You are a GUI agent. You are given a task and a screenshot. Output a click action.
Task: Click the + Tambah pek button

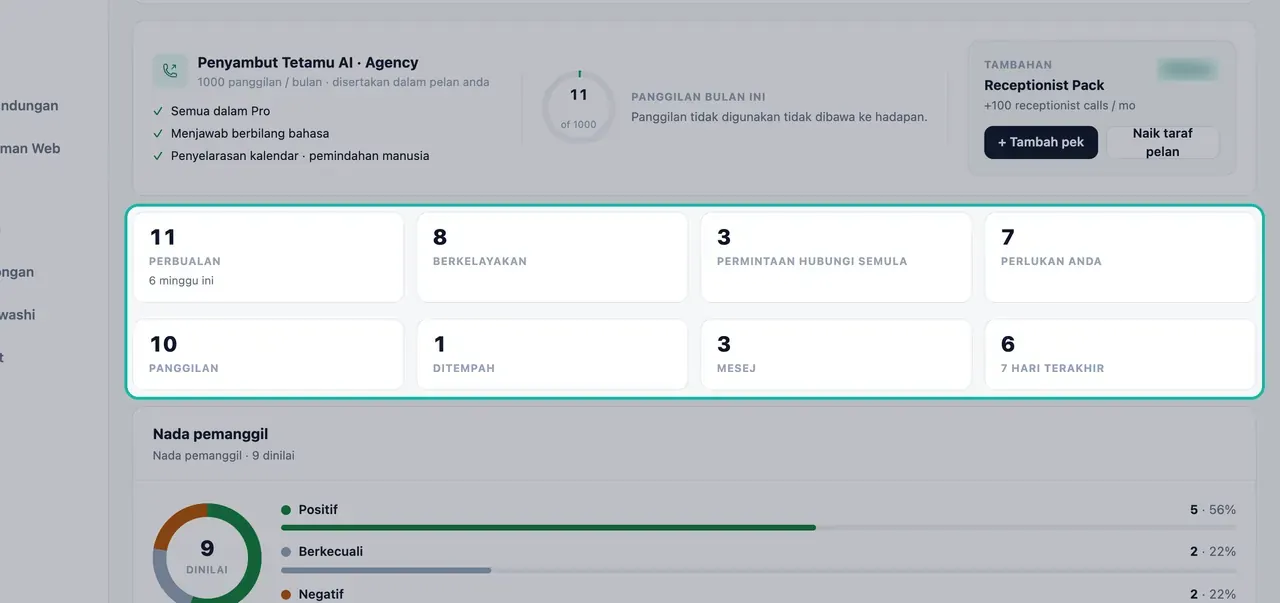pos(1041,142)
